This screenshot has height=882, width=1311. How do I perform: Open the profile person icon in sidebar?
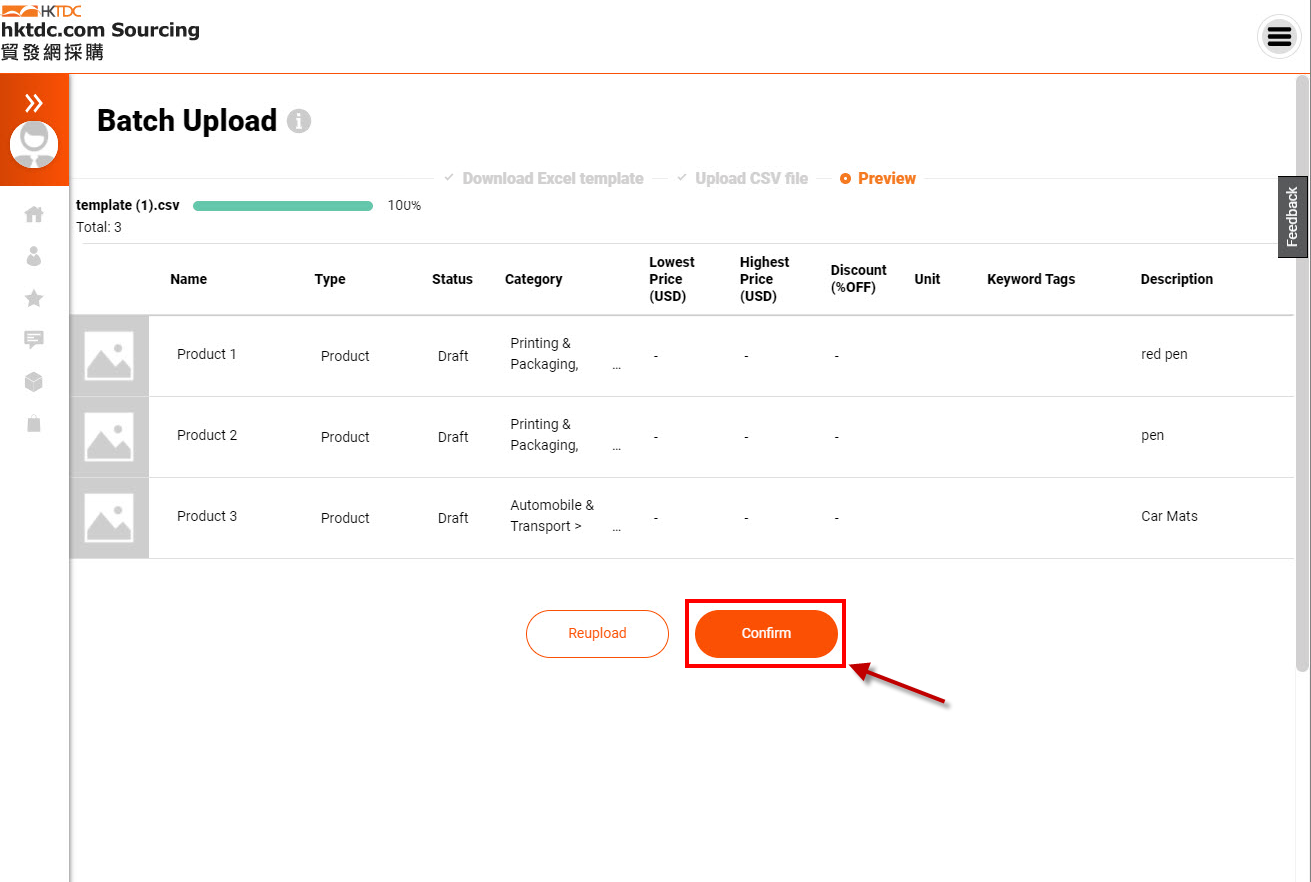pyautogui.click(x=34, y=256)
